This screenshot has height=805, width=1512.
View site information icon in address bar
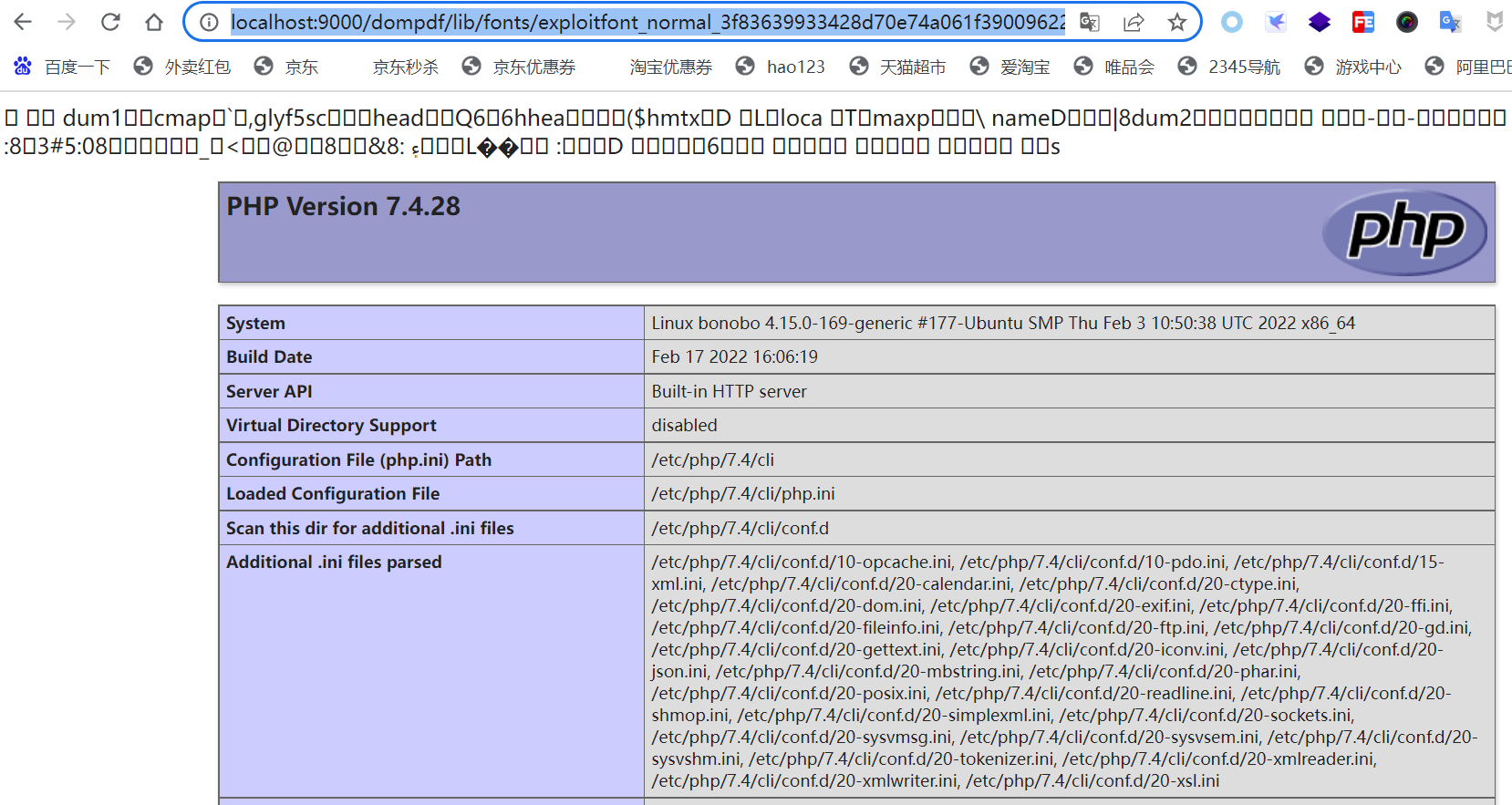pyautogui.click(x=209, y=22)
